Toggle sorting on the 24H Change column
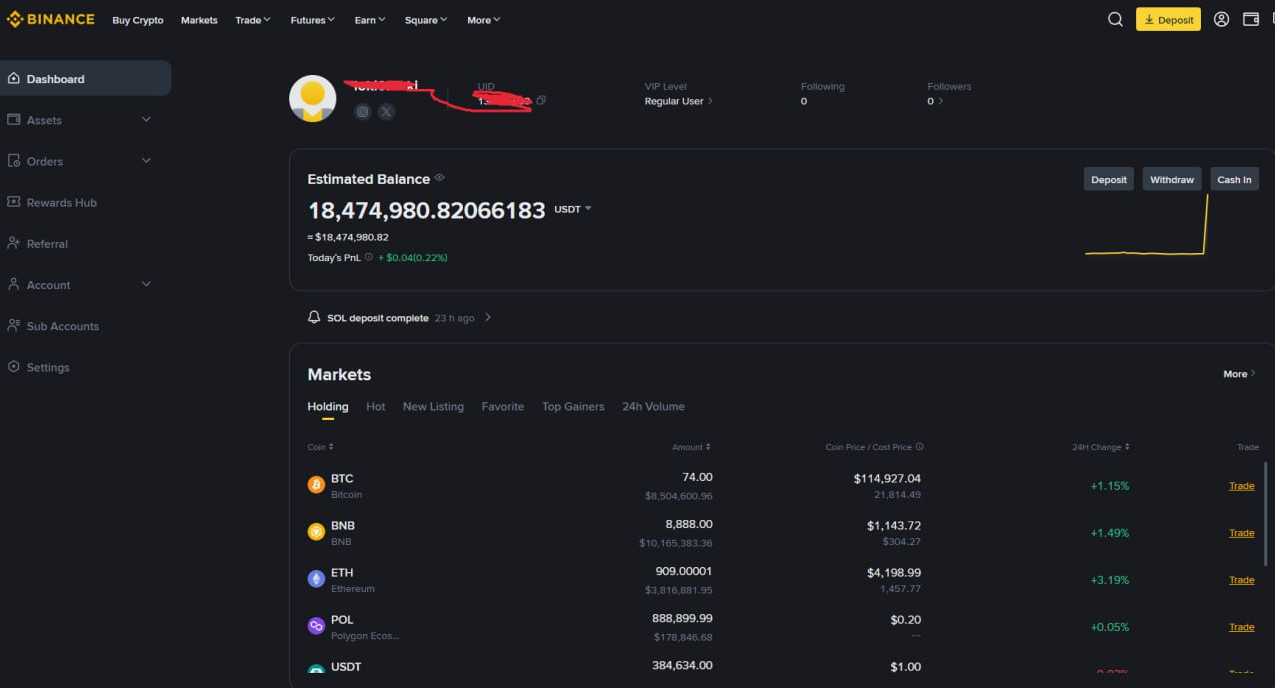Viewport: 1275px width, 688px height. pyautogui.click(x=1126, y=447)
